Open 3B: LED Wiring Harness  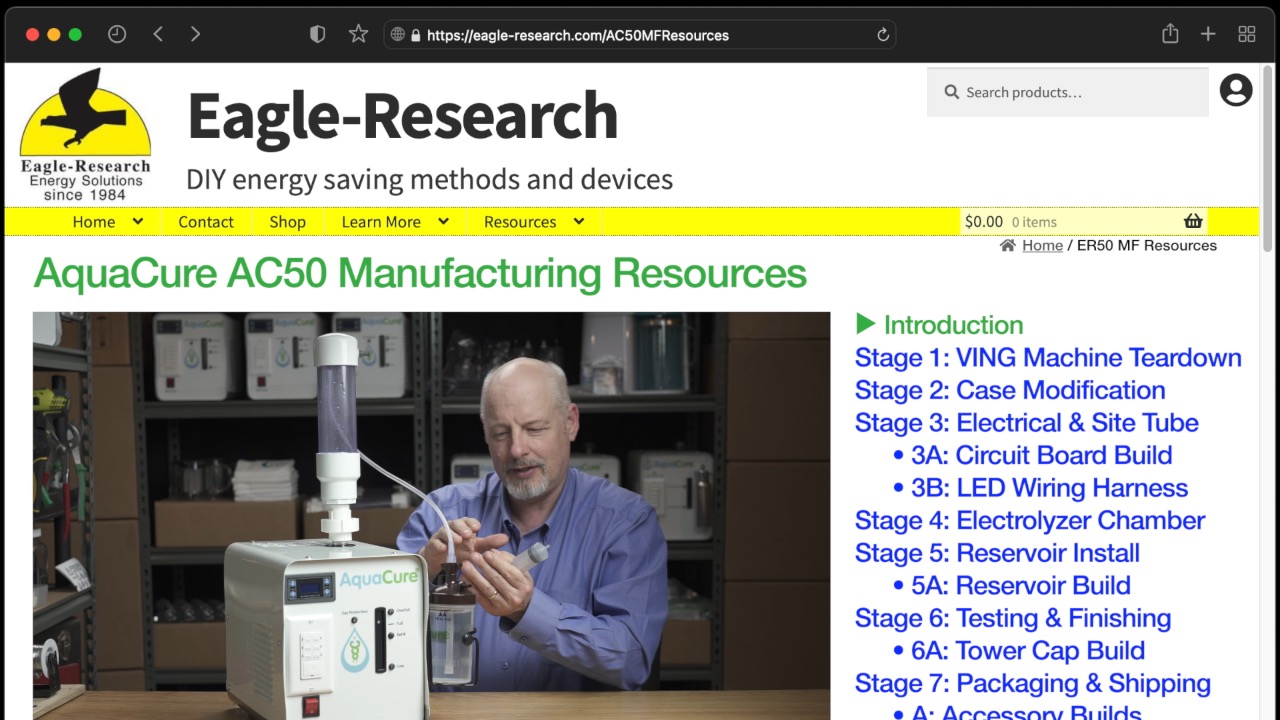pos(1049,487)
